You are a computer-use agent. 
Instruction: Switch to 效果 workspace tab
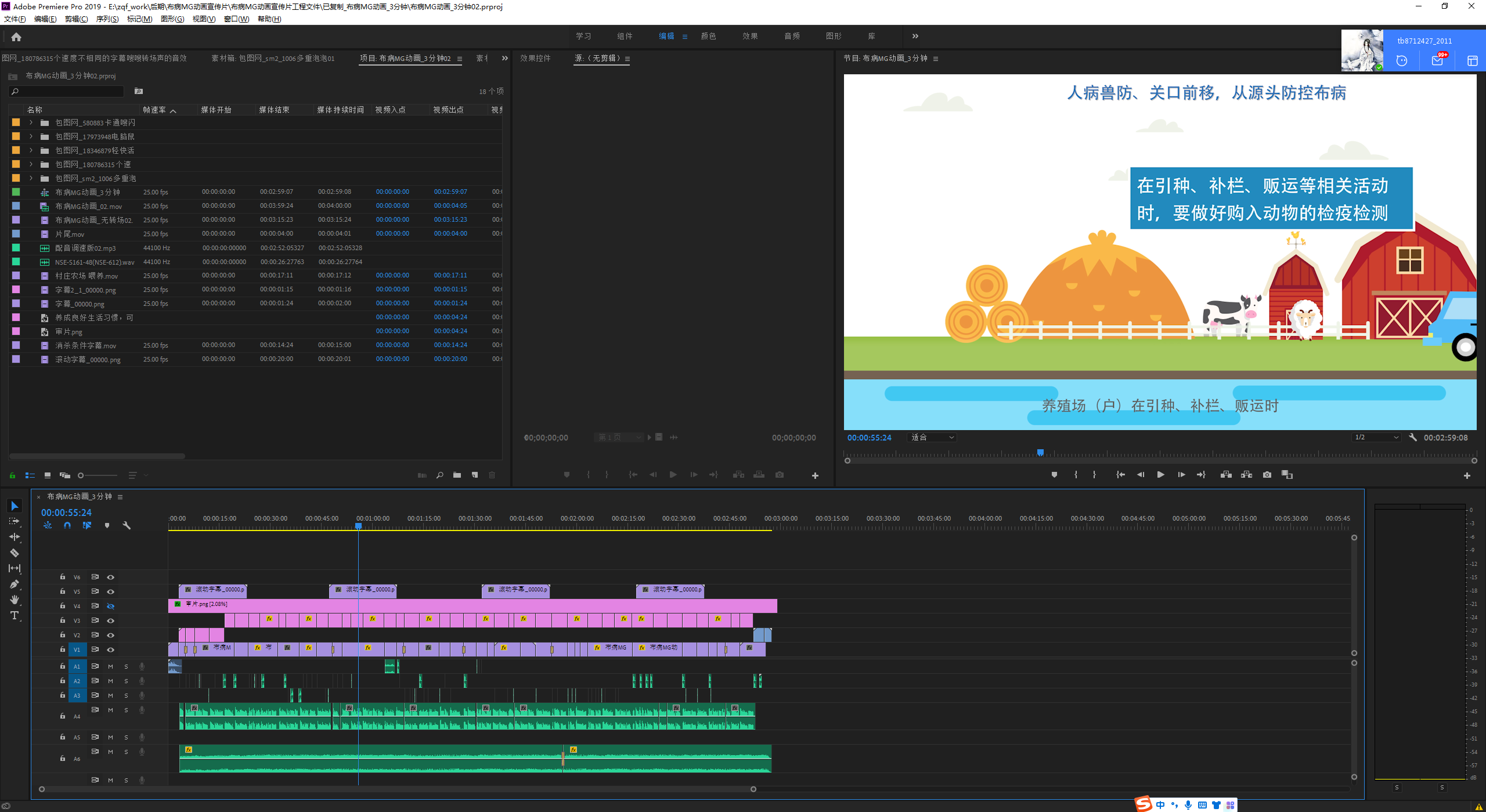750,36
